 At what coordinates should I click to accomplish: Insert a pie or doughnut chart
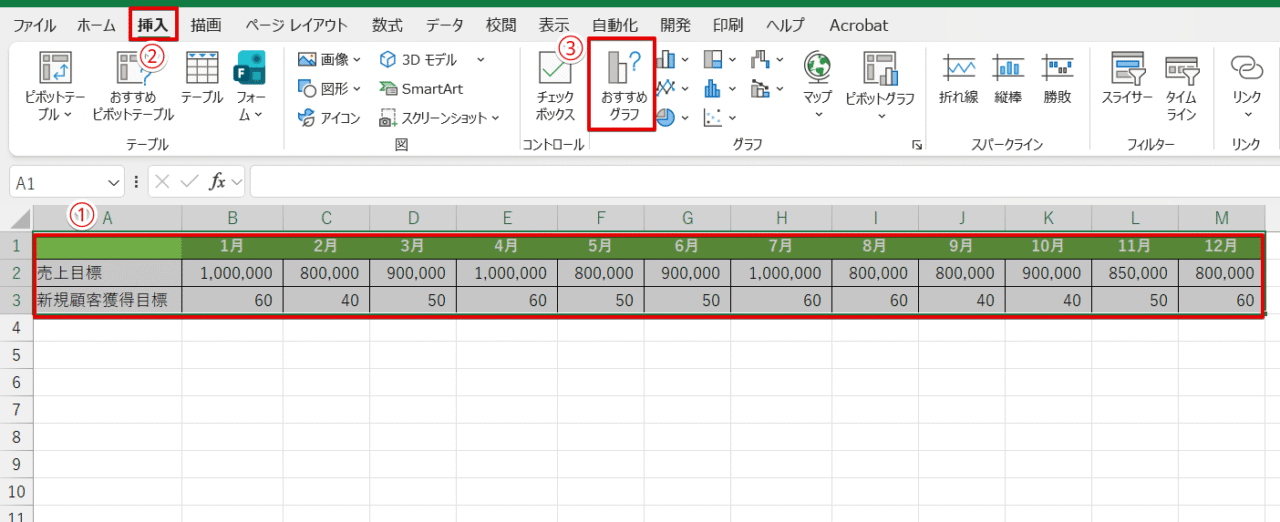point(665,118)
